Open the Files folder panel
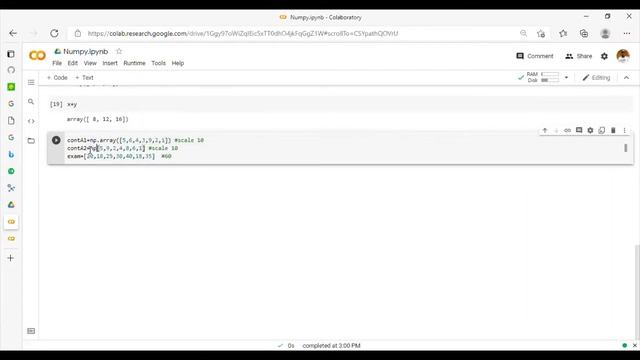 31,141
